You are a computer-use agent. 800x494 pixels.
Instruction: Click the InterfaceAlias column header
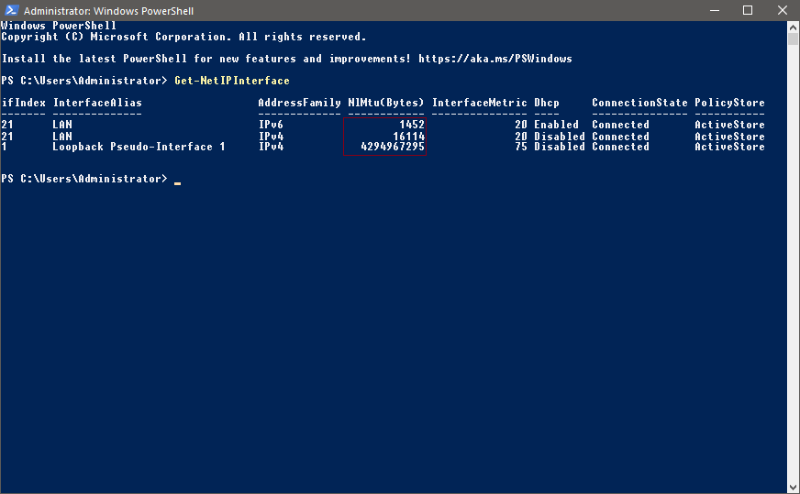pos(97,103)
